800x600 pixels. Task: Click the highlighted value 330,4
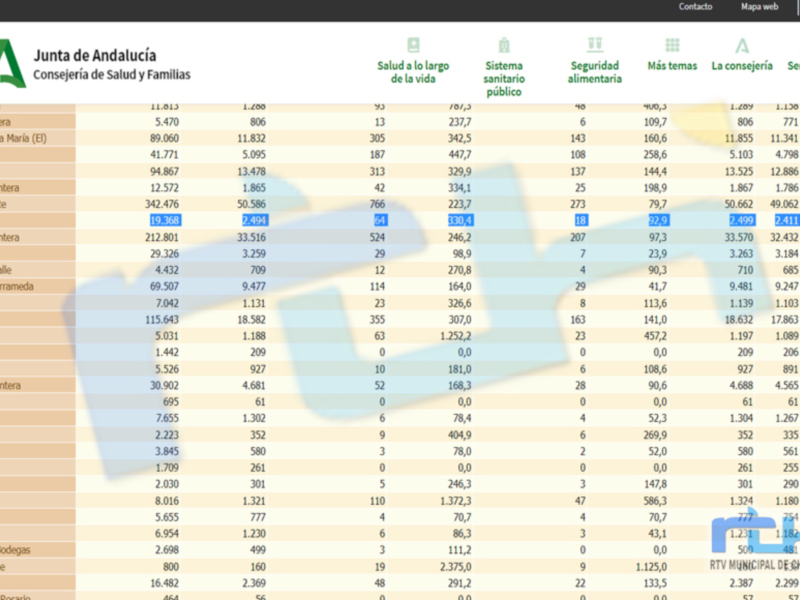click(460, 220)
